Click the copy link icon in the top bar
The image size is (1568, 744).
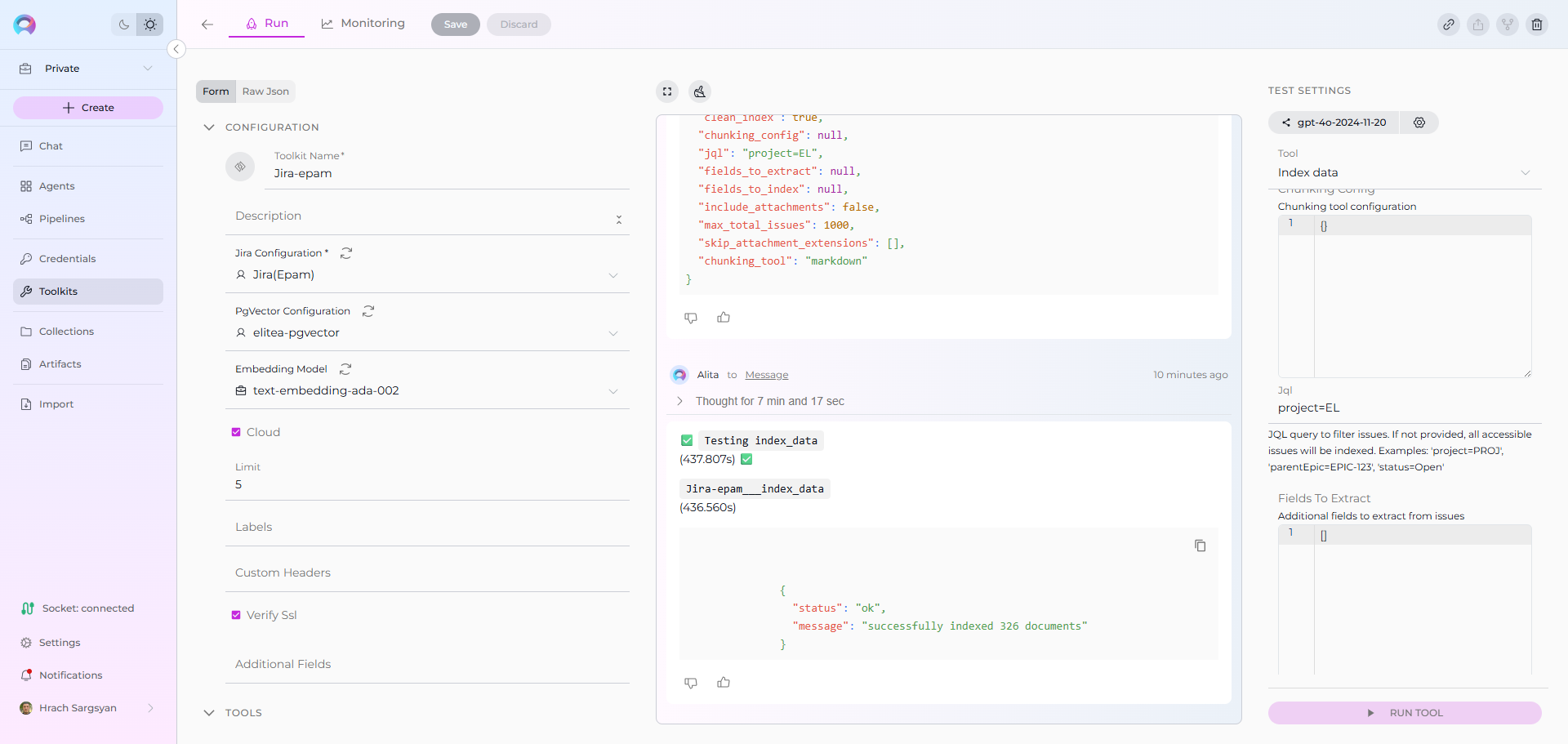click(x=1449, y=25)
